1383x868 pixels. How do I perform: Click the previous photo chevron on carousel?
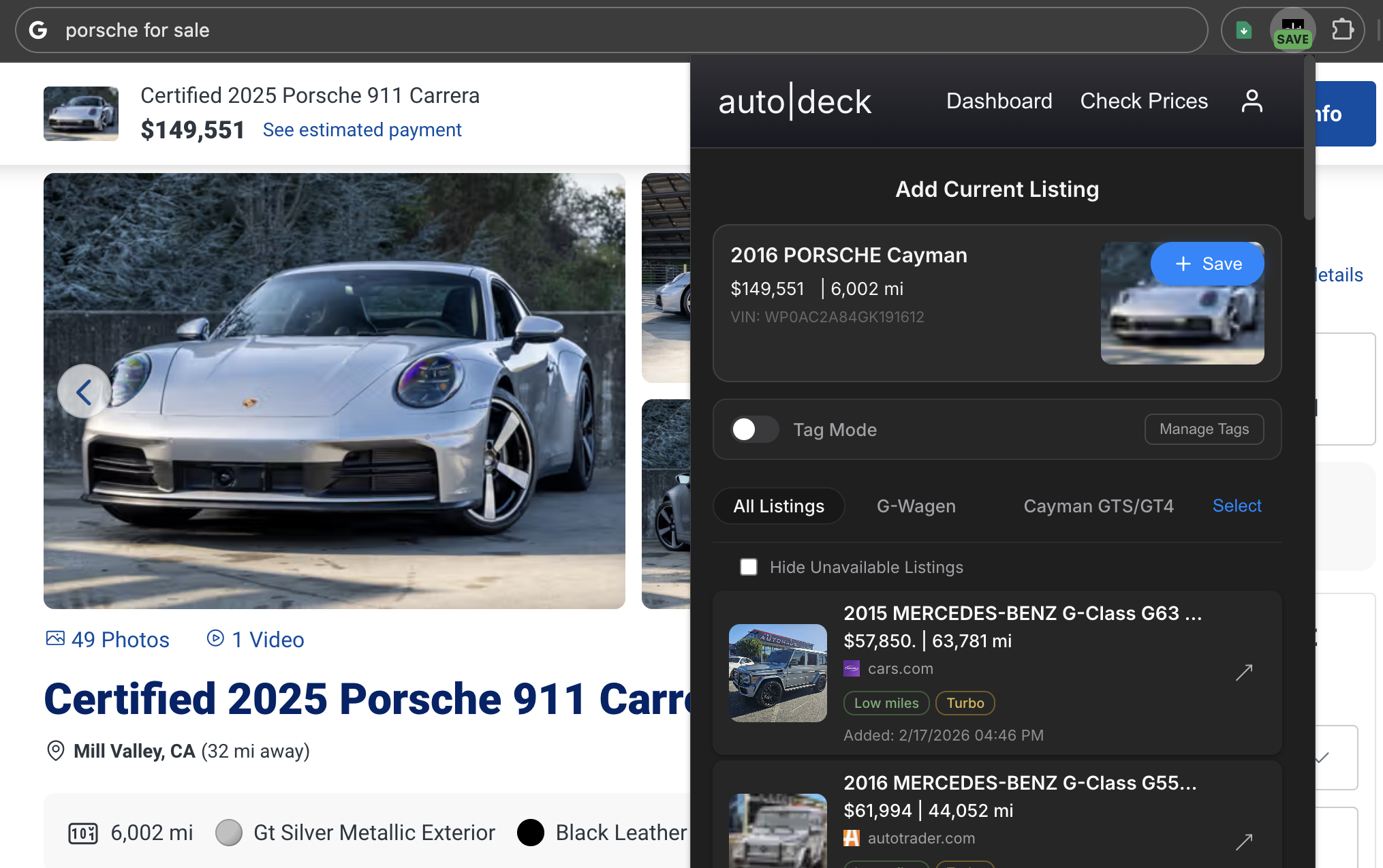click(84, 391)
